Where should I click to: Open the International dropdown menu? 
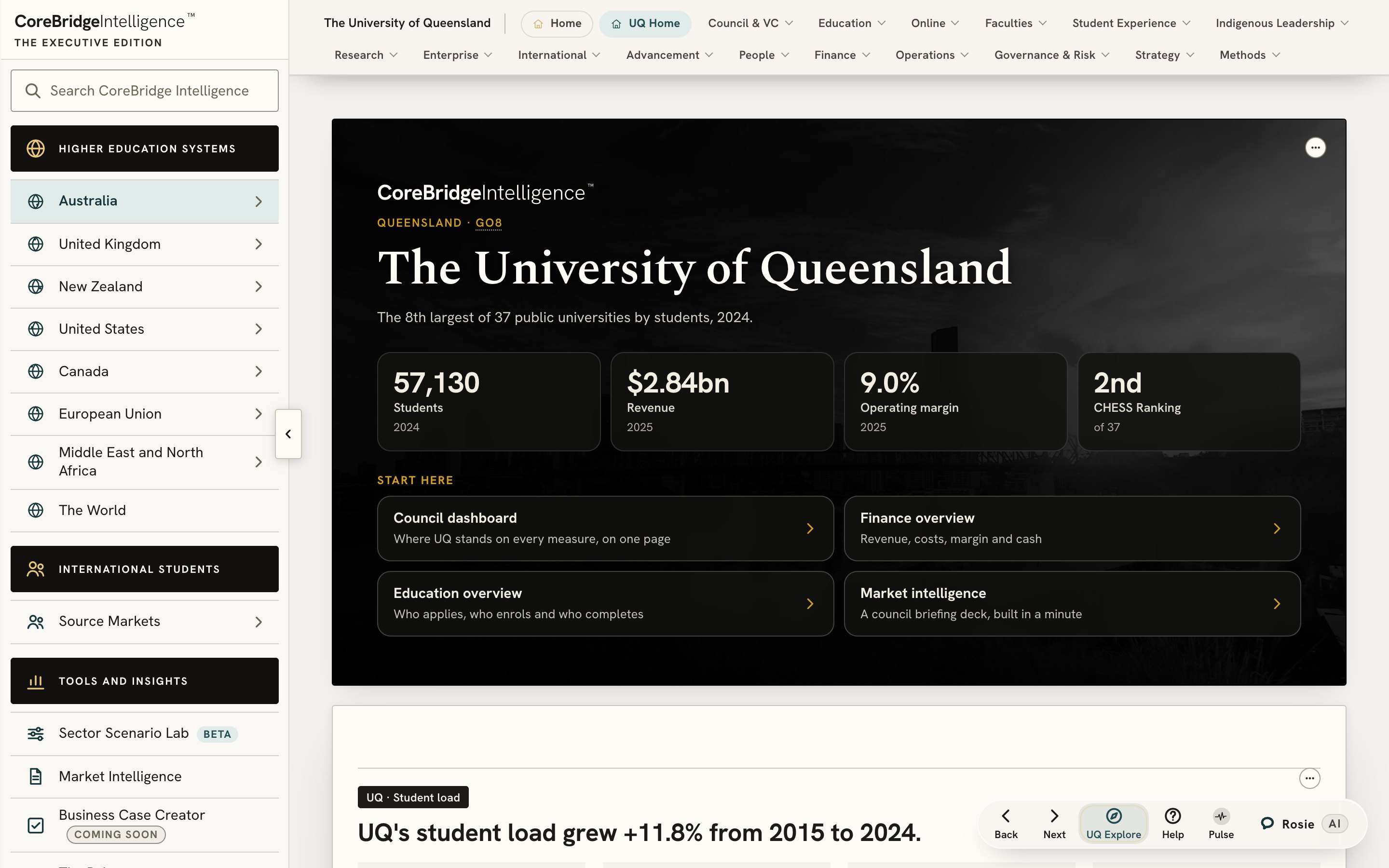[x=559, y=55]
